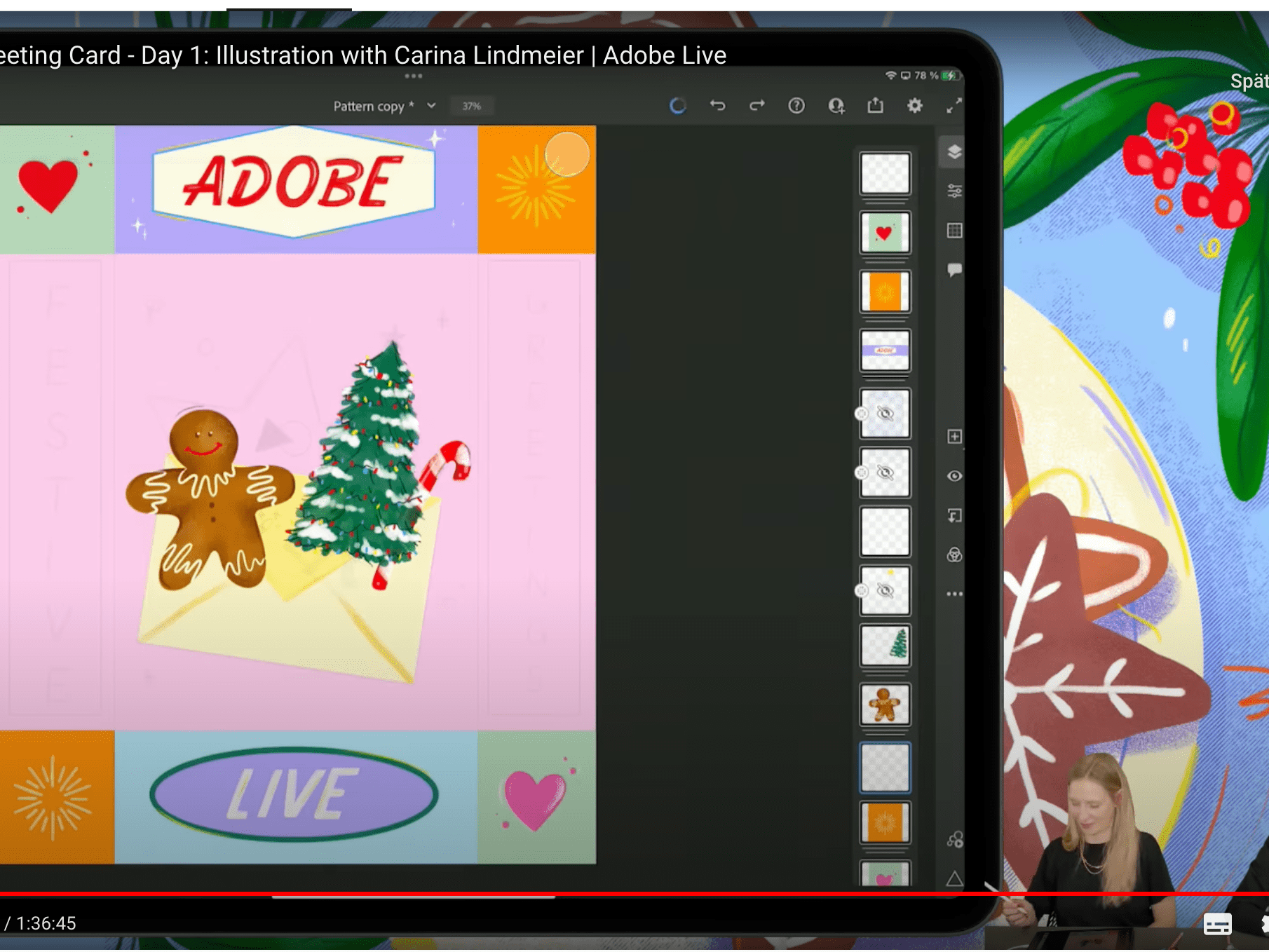The width and height of the screenshot is (1269, 952).
Task: Click the 1:36:45 video duration text
Action: point(46,923)
